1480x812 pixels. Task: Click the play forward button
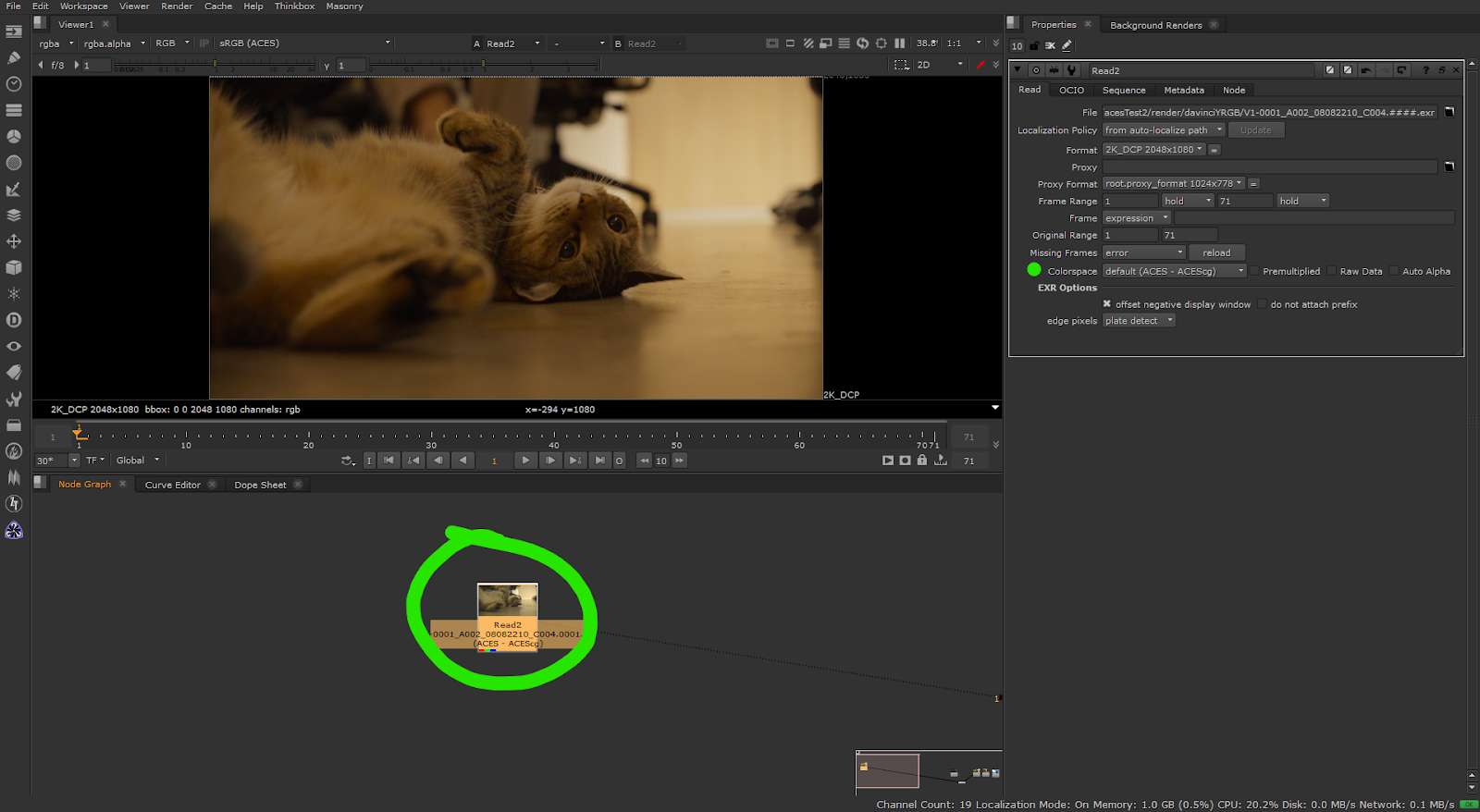(525, 461)
